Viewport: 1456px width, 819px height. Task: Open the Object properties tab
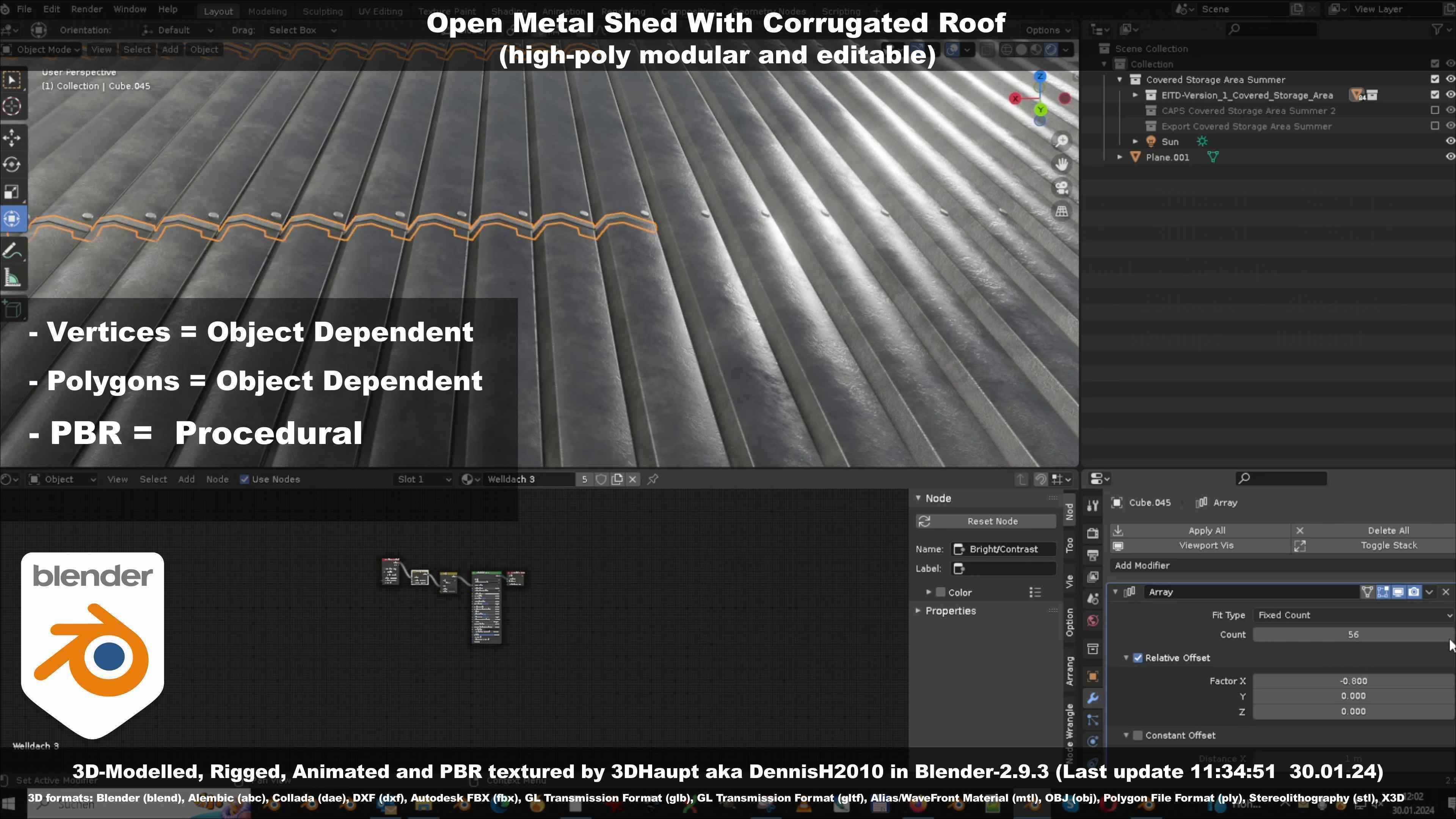click(1092, 676)
